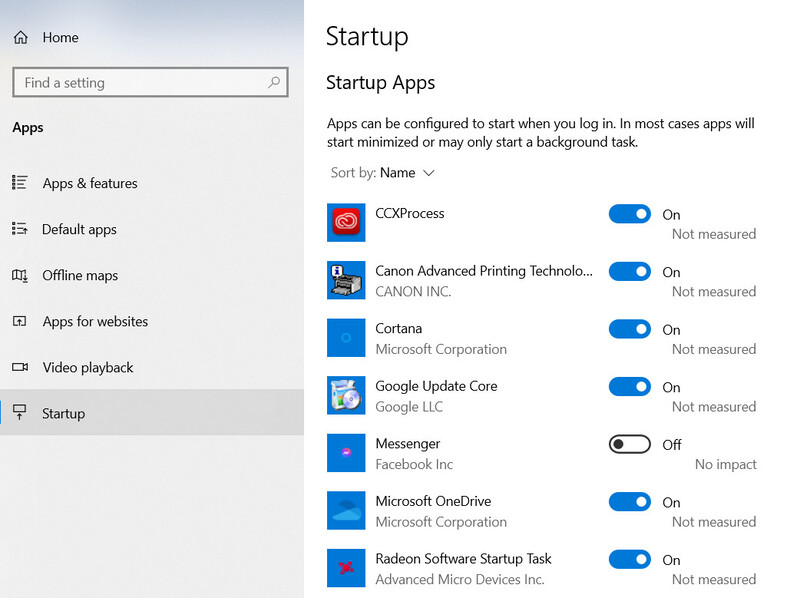Image resolution: width=800 pixels, height=598 pixels.
Task: Click the Startup Apps heading
Action: [x=381, y=83]
